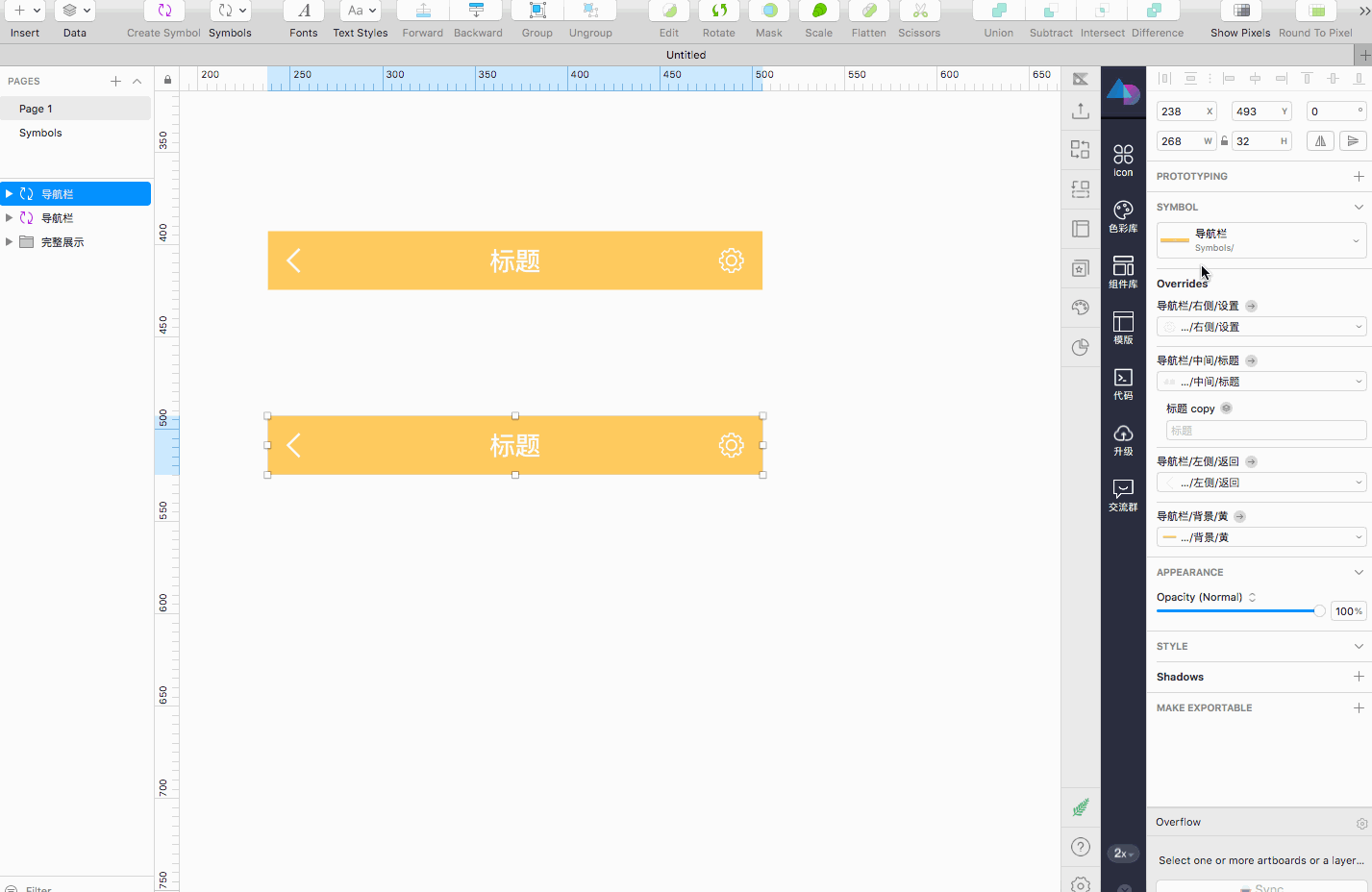This screenshot has width=1372, height=892.
Task: Open the .../左侧/返回 override dropdown
Action: click(x=1261, y=483)
